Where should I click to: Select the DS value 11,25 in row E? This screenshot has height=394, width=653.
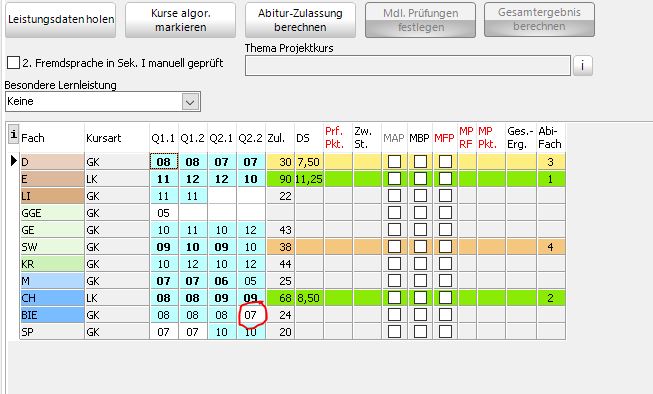point(309,179)
